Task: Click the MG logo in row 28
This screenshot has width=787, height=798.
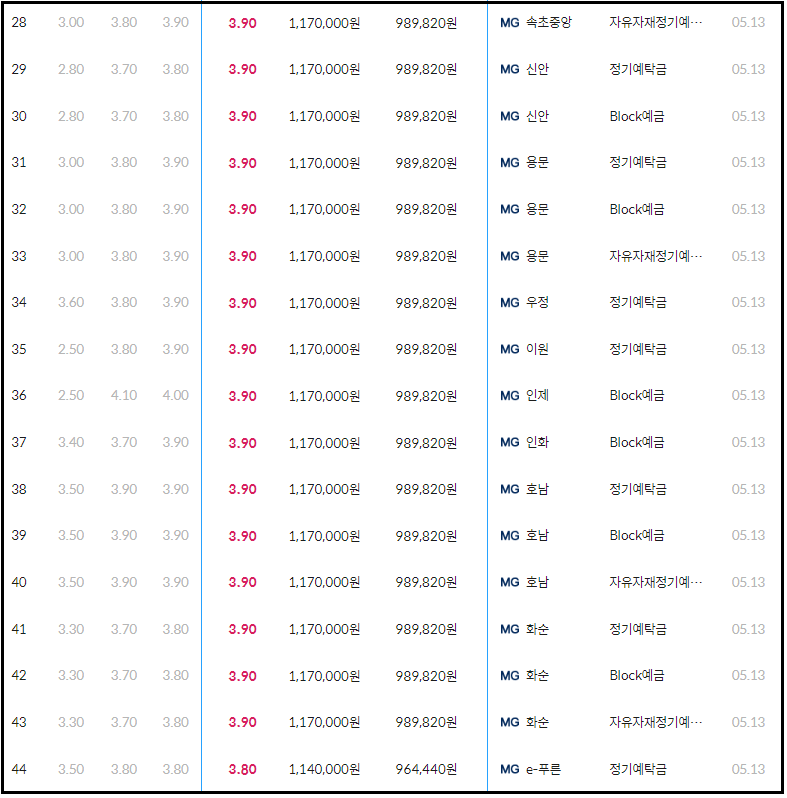Action: coord(510,22)
